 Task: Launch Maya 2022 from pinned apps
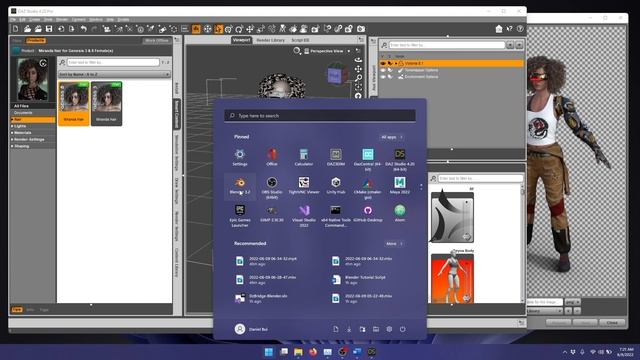tap(400, 186)
